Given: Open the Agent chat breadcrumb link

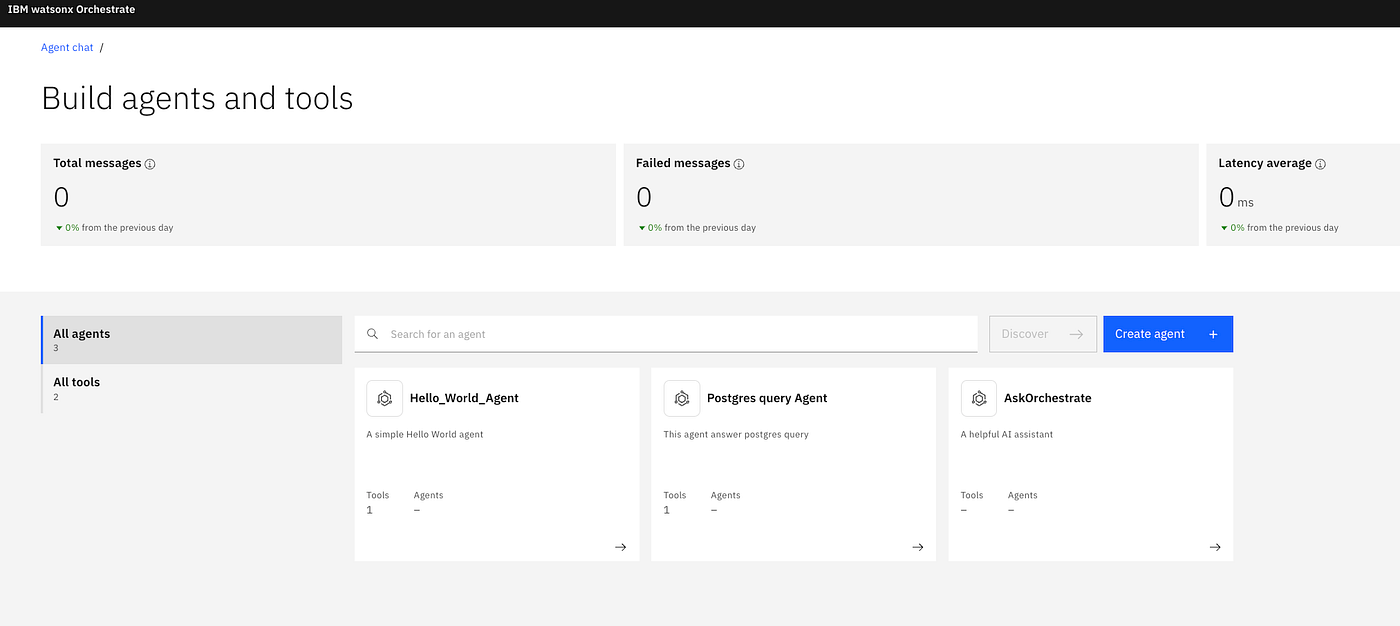Looking at the screenshot, I should point(67,47).
